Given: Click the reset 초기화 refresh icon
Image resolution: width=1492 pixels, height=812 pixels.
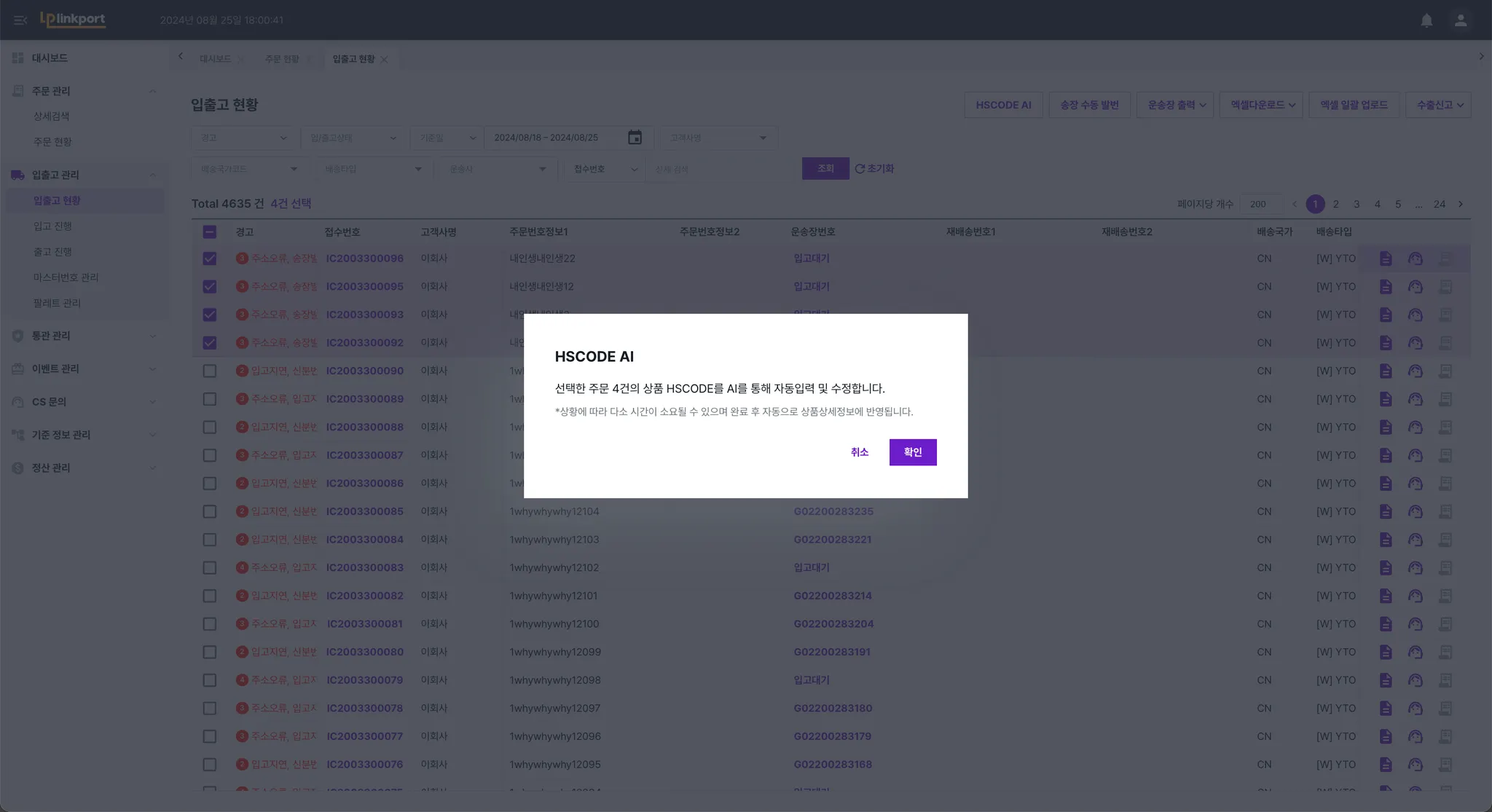Looking at the screenshot, I should 860,169.
